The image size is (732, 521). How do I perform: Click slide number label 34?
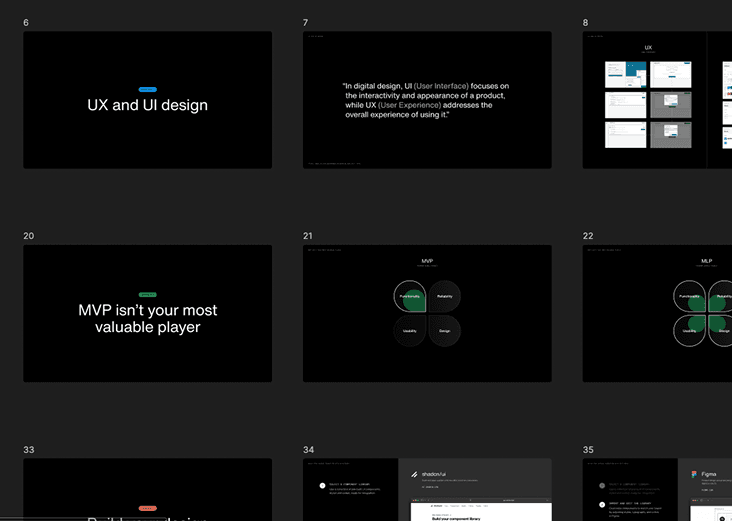pyautogui.click(x=308, y=450)
